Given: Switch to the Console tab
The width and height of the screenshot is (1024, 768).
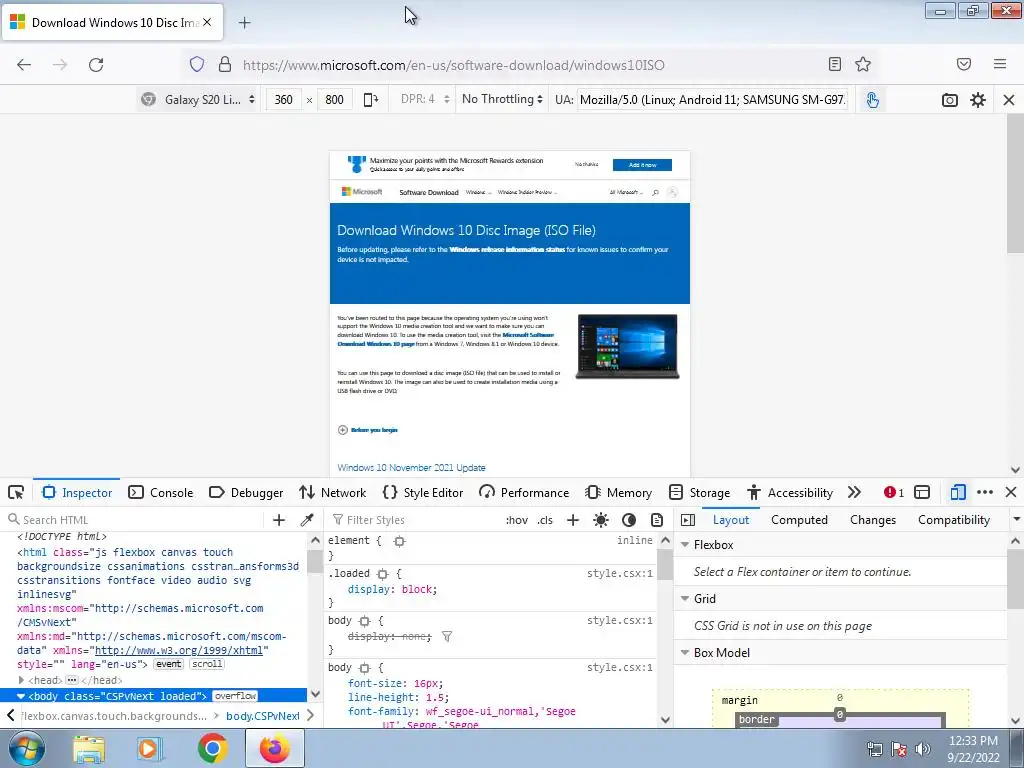Looking at the screenshot, I should pos(161,492).
